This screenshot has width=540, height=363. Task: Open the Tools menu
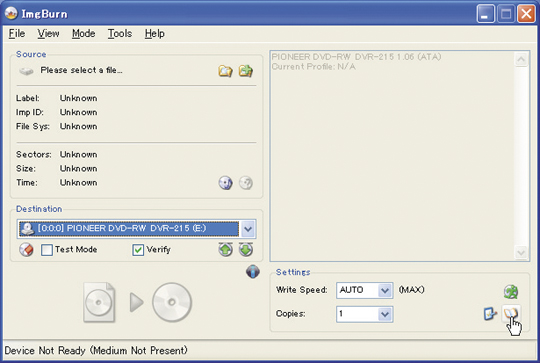(120, 33)
